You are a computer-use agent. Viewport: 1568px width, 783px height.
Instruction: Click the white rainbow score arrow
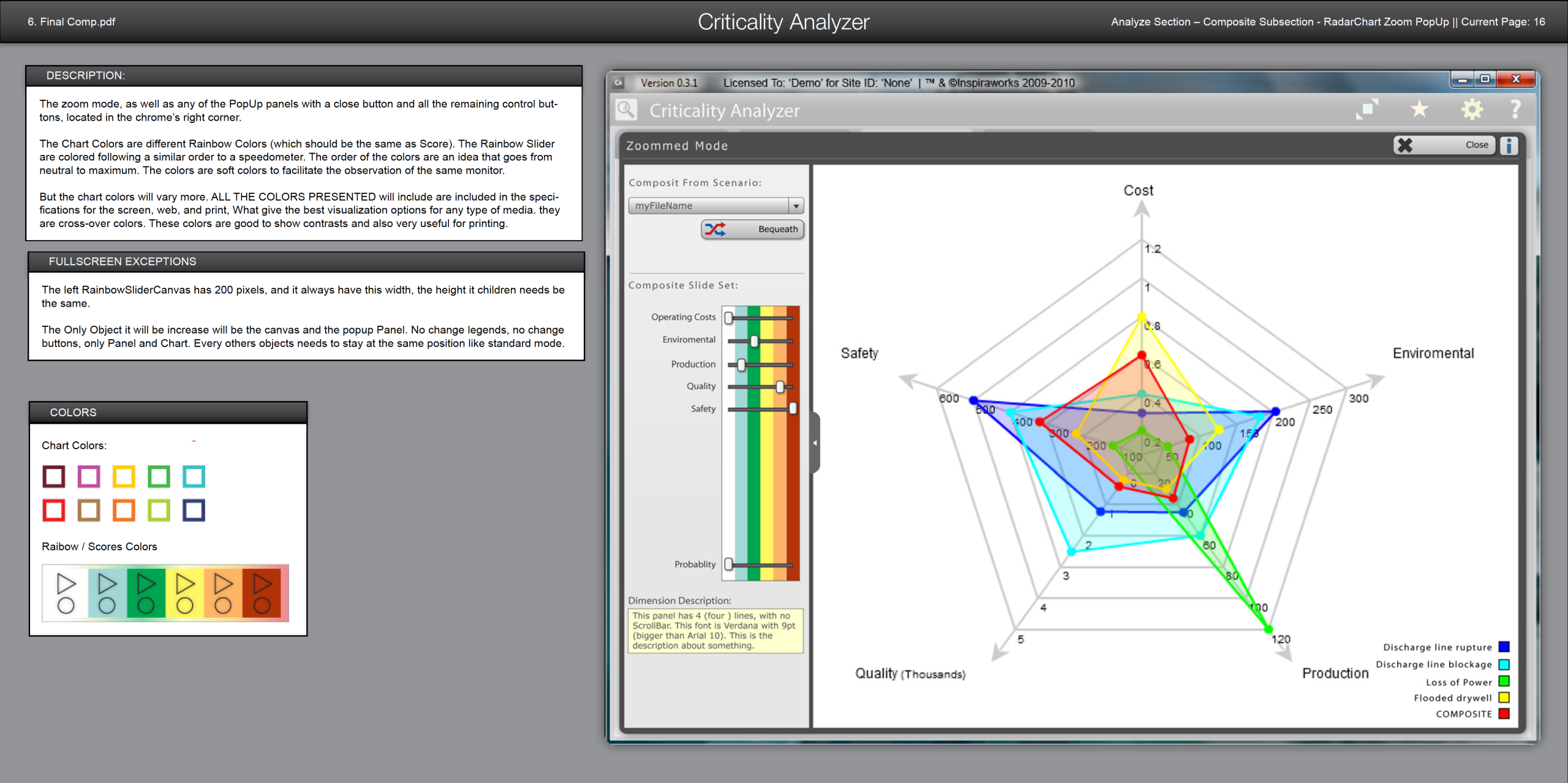coord(66,583)
